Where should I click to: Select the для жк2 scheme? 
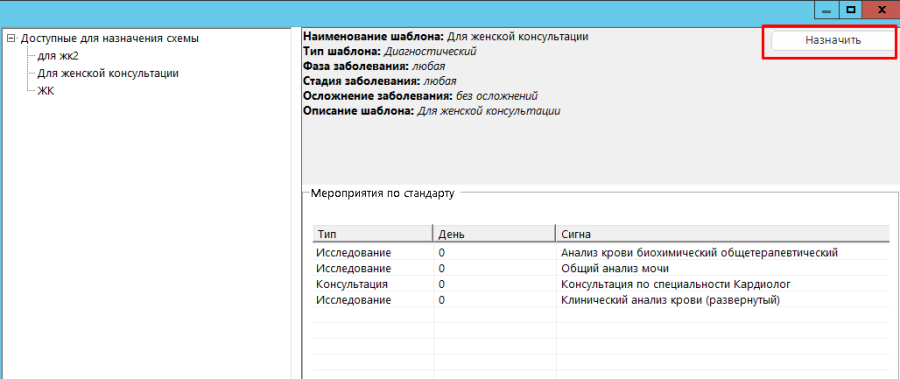[58, 56]
